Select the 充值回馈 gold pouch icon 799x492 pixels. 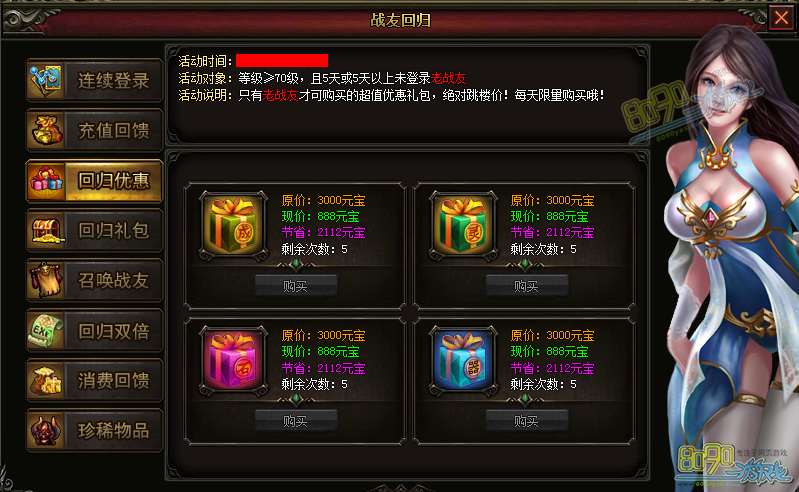[x=46, y=130]
